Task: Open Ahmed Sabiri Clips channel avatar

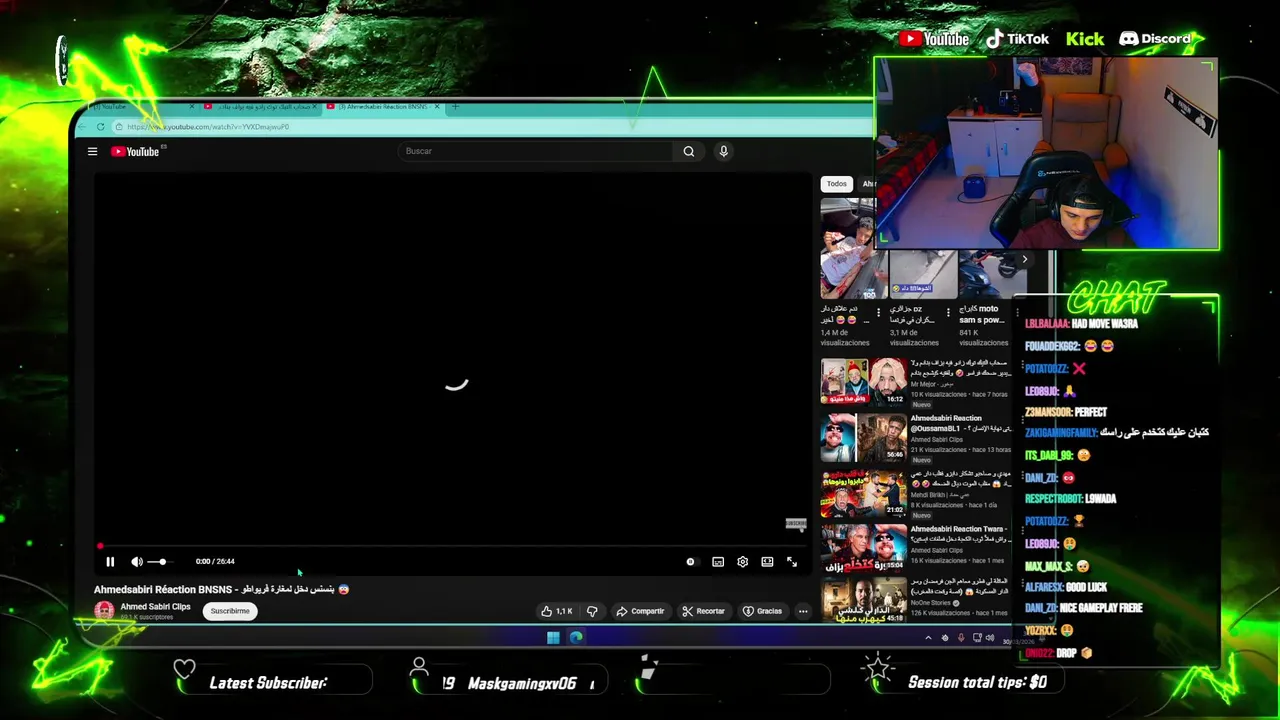Action: 104,611
